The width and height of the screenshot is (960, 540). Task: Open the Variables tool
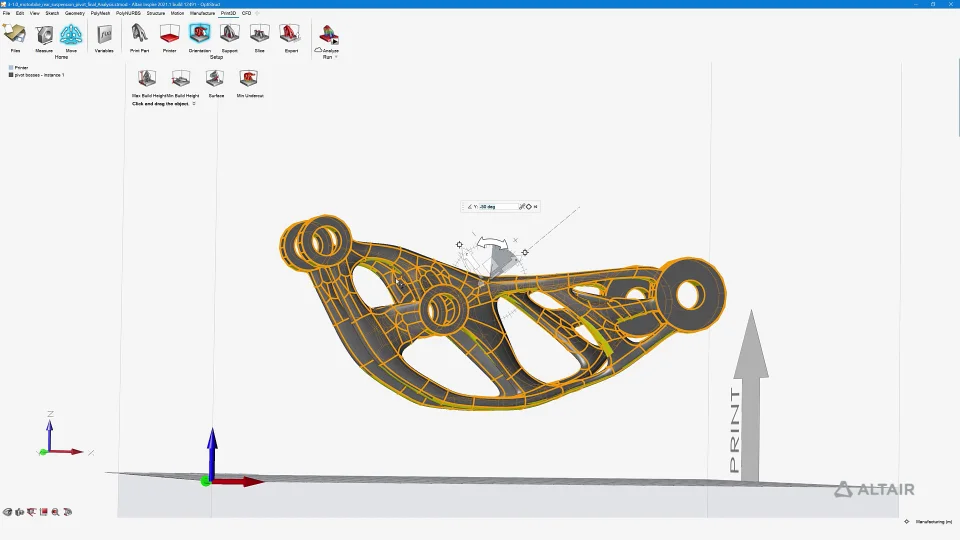pos(104,35)
